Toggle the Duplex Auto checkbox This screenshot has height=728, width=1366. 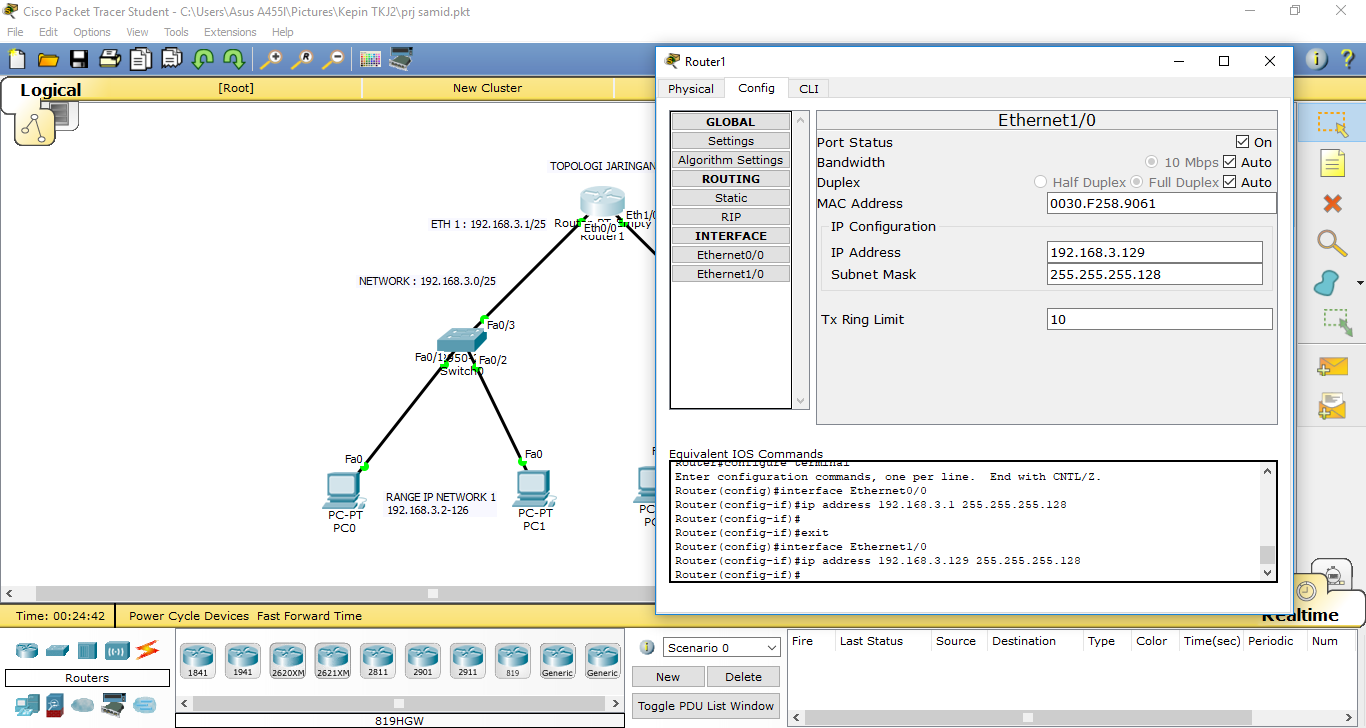(x=1230, y=182)
